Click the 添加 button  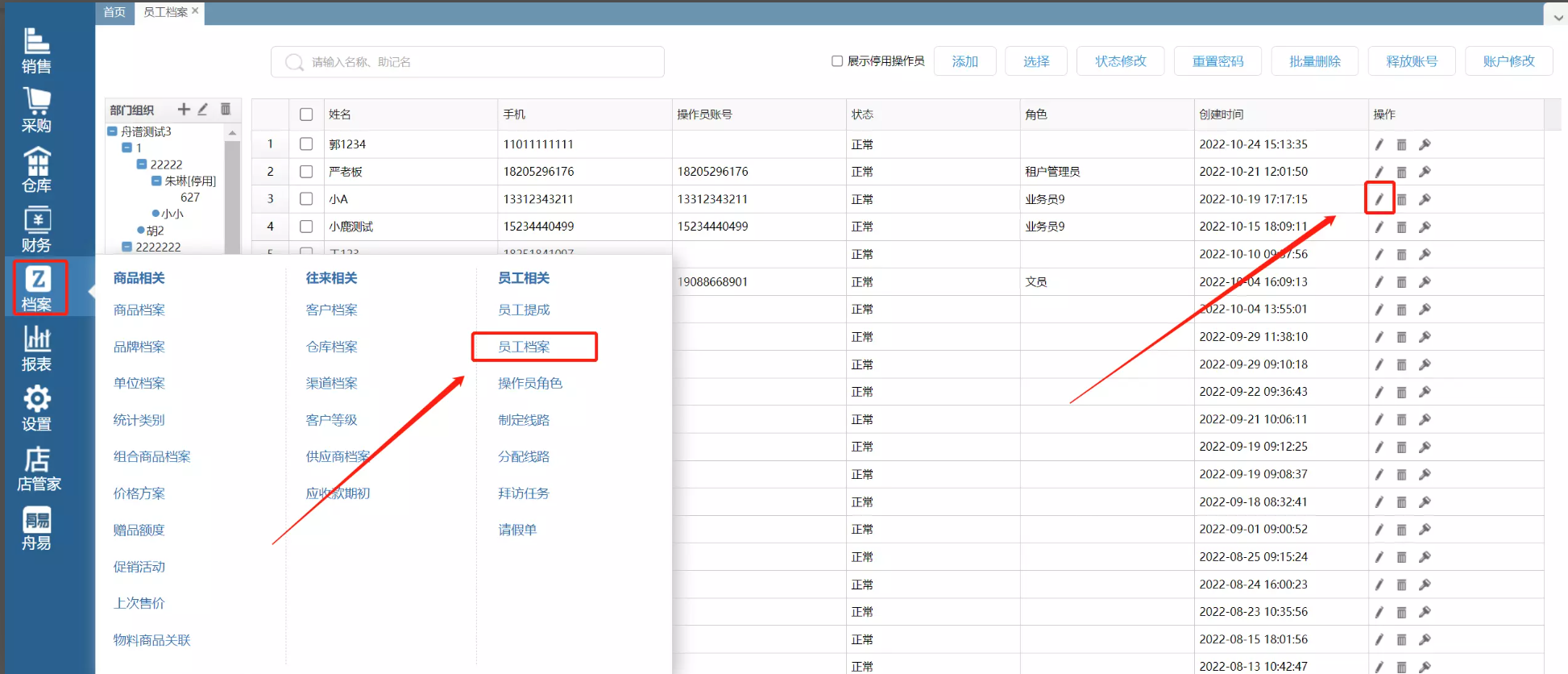(x=964, y=61)
